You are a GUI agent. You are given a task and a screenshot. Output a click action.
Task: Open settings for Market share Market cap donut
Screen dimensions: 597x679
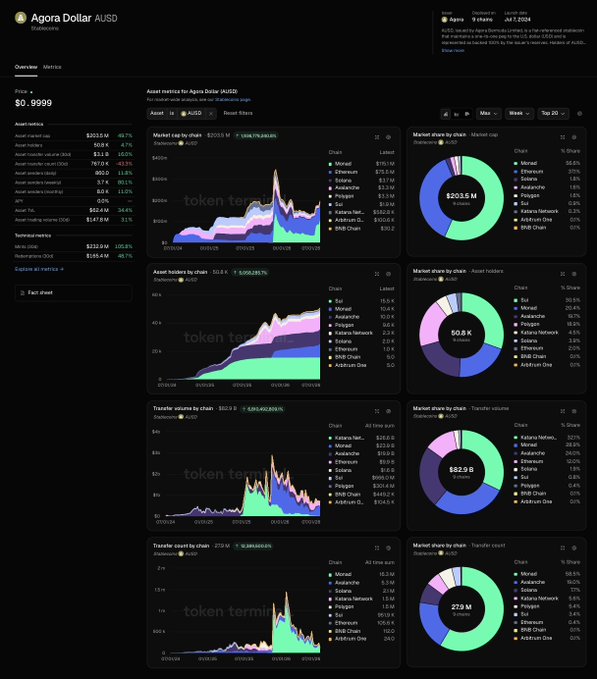coord(574,137)
